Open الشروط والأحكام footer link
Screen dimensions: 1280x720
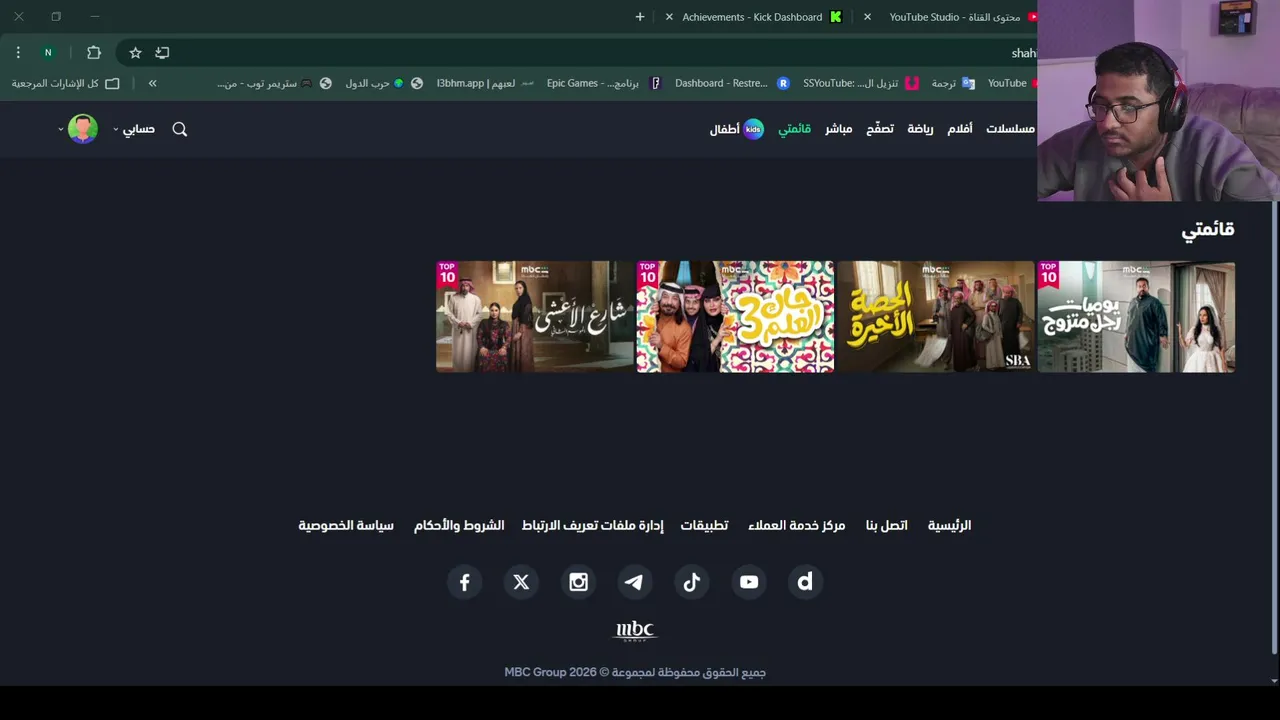coord(459,525)
